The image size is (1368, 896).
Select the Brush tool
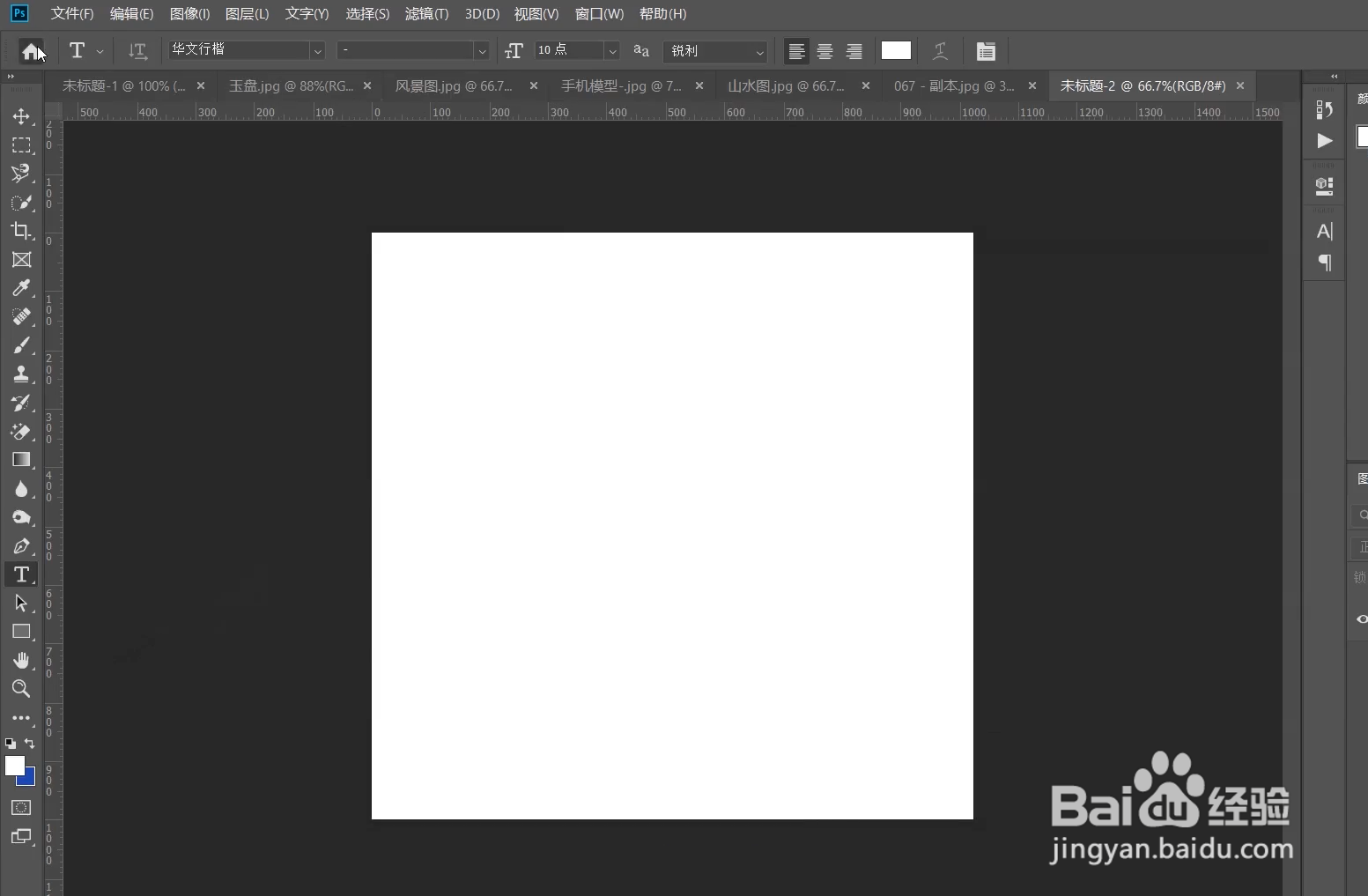click(x=21, y=345)
